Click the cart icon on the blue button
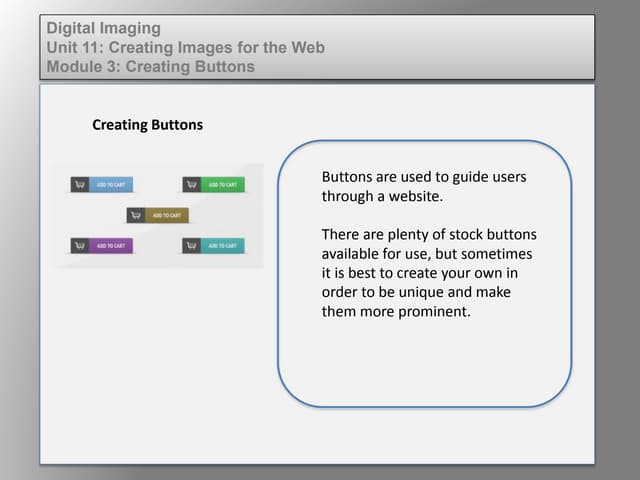Image resolution: width=640 pixels, height=480 pixels. (x=80, y=185)
